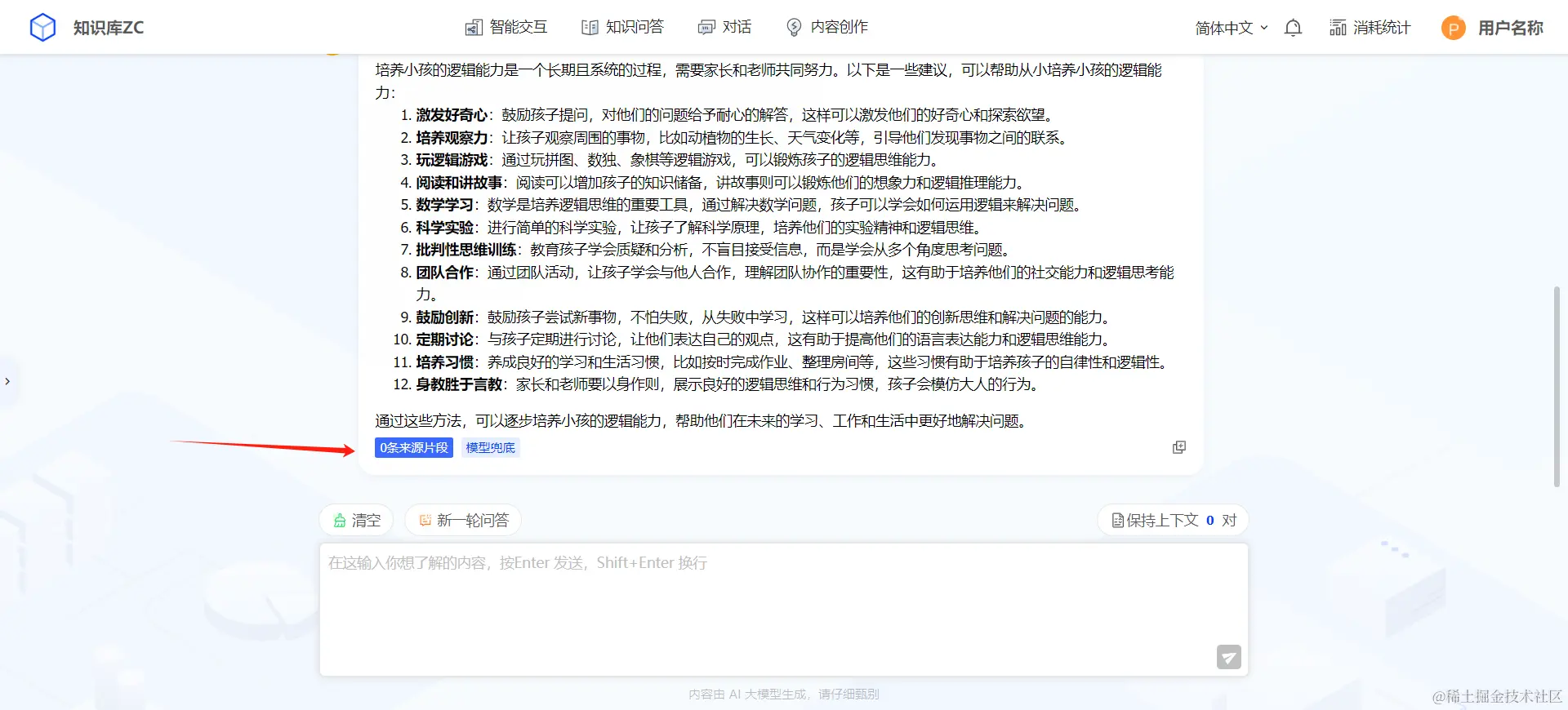Viewport: 1568px width, 710px height.
Task: Click the 知识库ZC cube logo icon
Action: click(x=42, y=28)
